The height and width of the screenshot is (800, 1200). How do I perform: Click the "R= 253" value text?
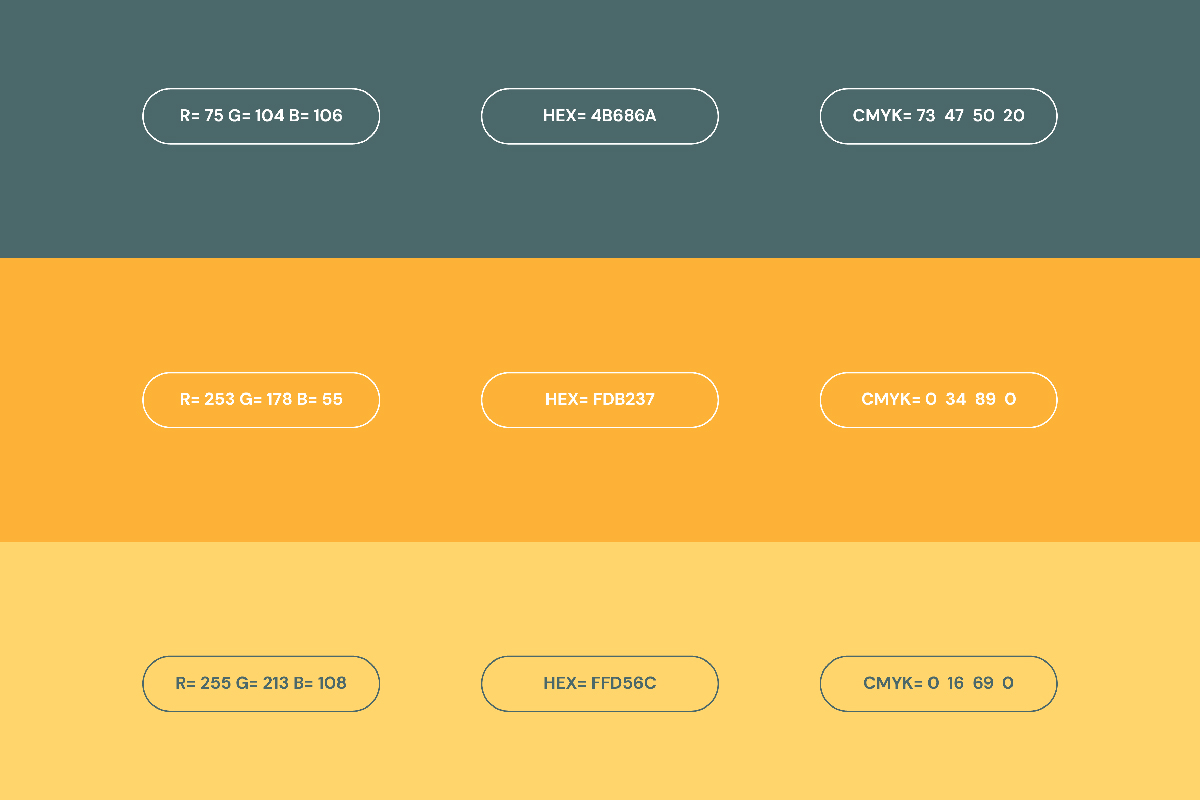[x=206, y=400]
